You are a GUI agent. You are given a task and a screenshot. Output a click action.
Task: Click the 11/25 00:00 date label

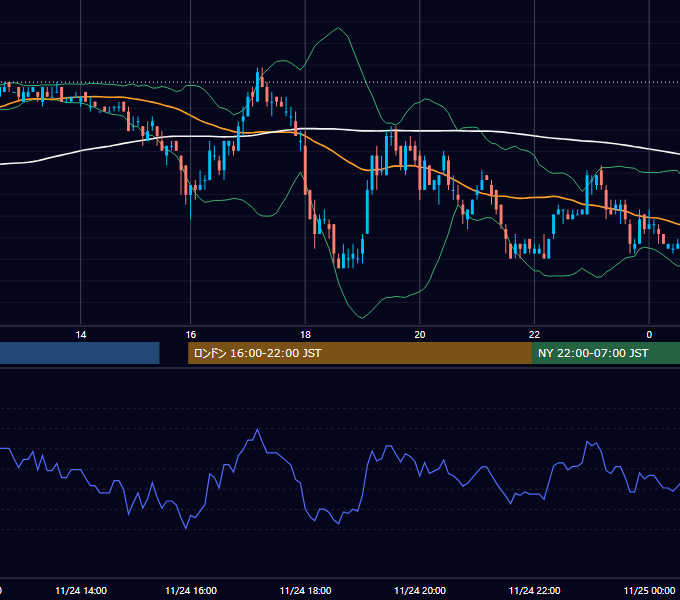tap(649, 590)
